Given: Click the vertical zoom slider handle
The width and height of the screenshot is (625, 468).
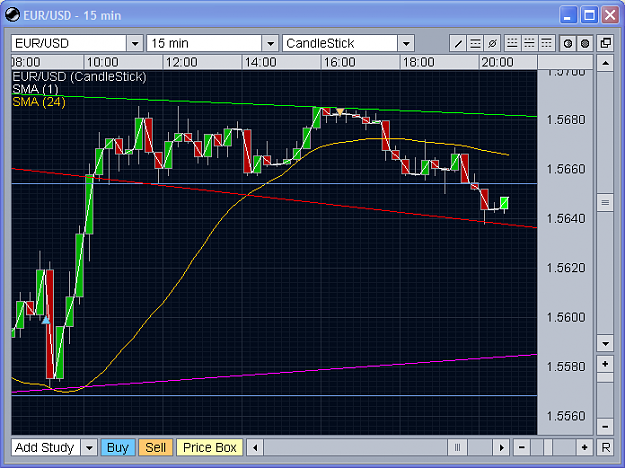Looking at the screenshot, I should tap(605, 378).
